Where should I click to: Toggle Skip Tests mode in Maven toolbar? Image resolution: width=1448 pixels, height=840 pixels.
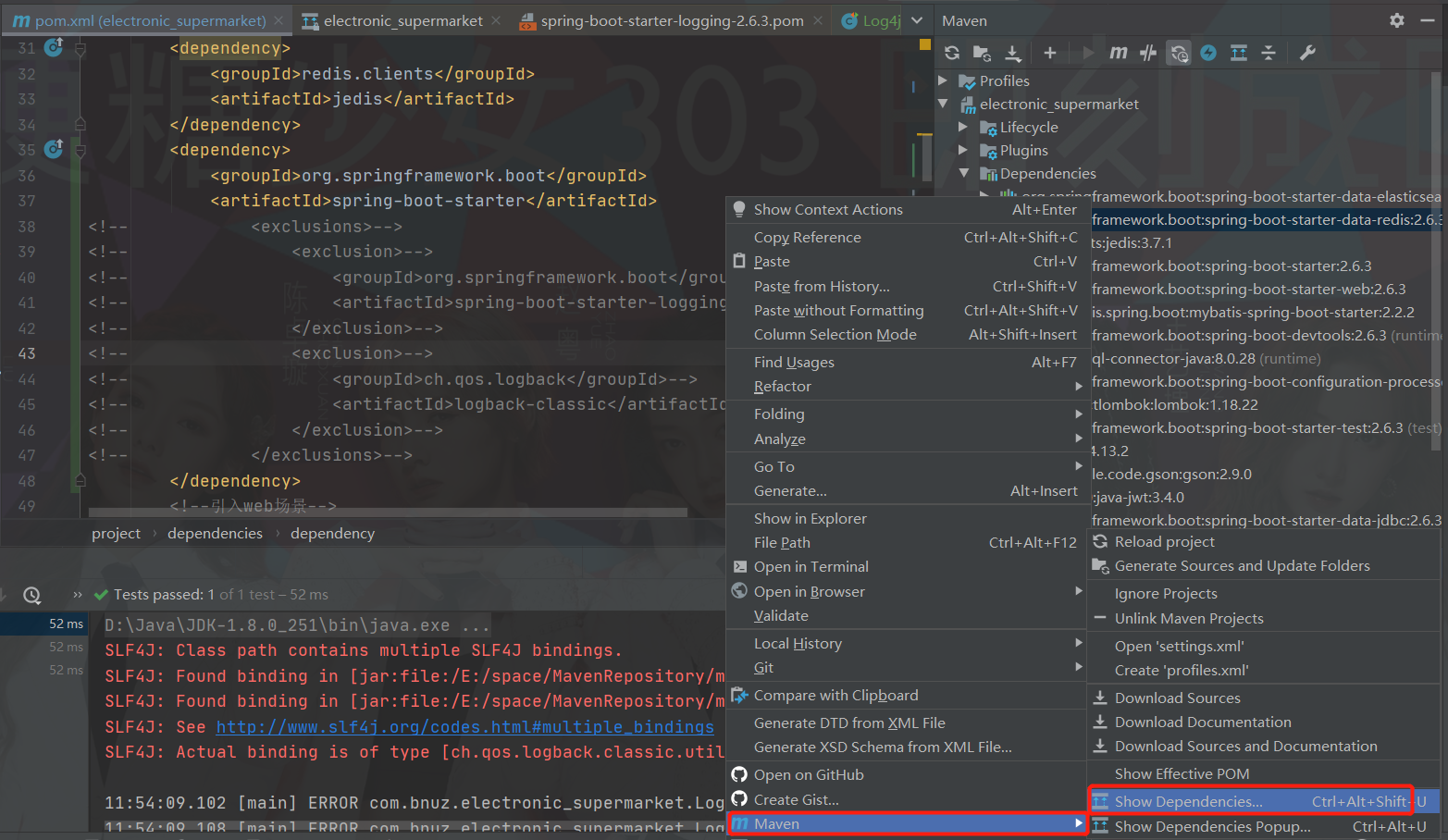click(x=1147, y=53)
